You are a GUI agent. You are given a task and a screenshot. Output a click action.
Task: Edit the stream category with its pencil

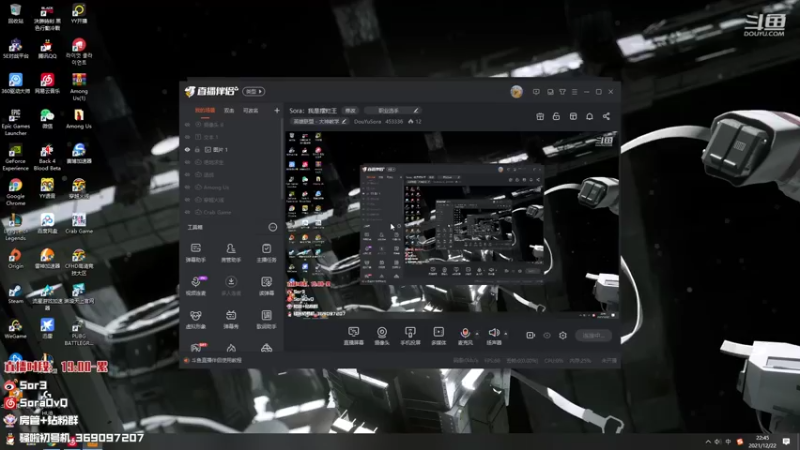pos(344,121)
